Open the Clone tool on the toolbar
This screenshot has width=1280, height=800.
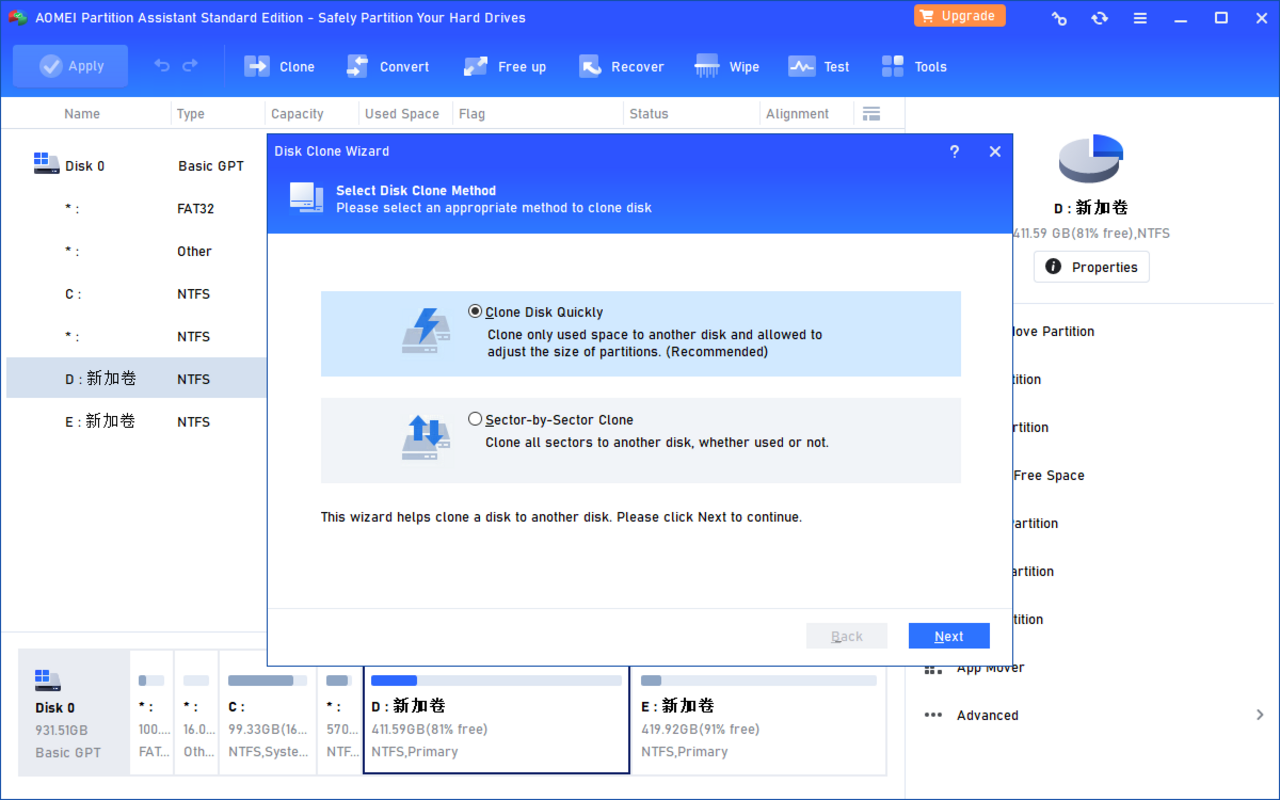tap(279, 66)
